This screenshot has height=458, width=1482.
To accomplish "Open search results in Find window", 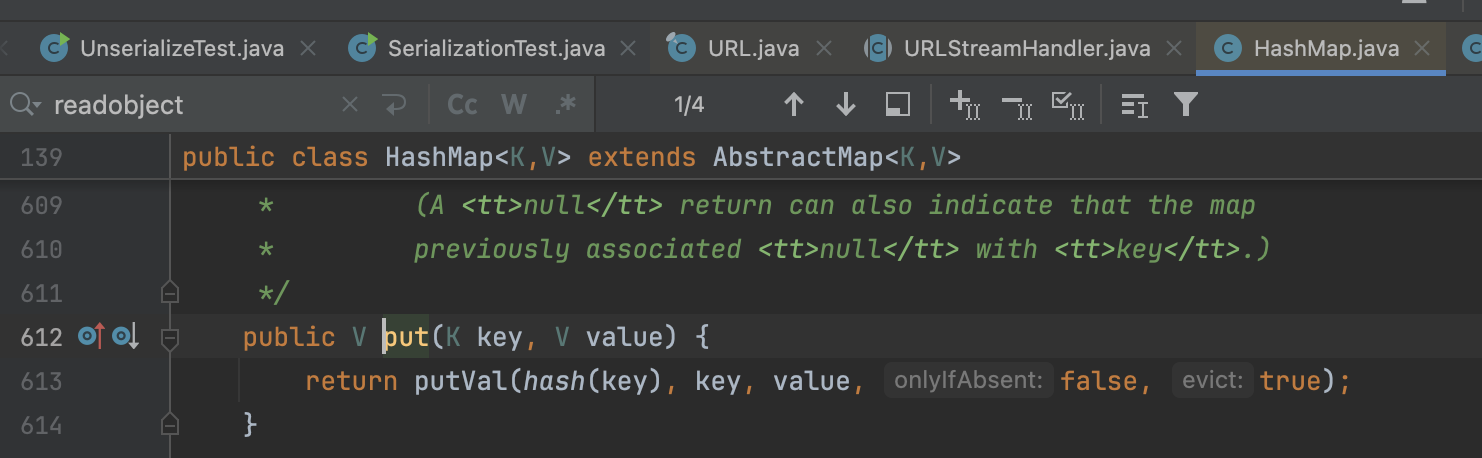I will pos(898,105).
